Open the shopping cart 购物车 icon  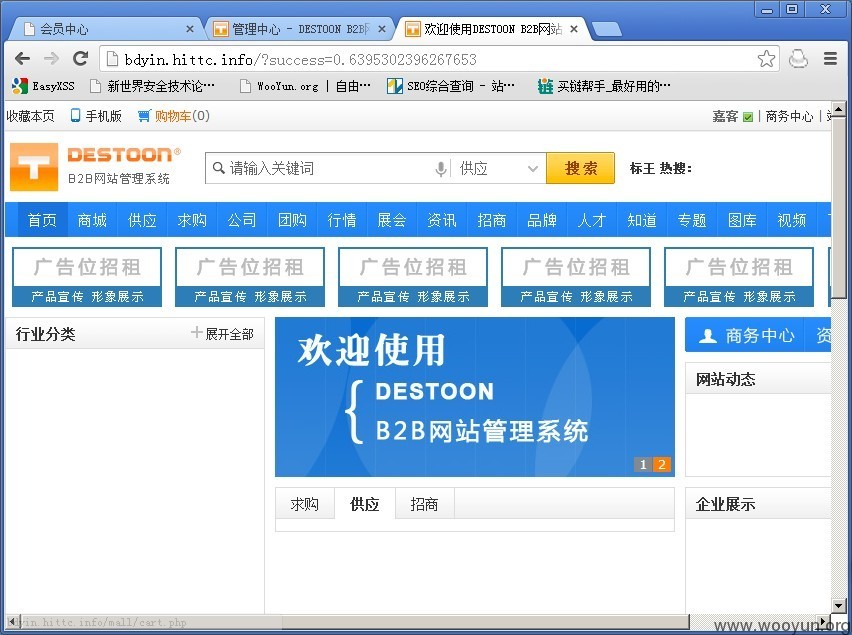point(143,116)
